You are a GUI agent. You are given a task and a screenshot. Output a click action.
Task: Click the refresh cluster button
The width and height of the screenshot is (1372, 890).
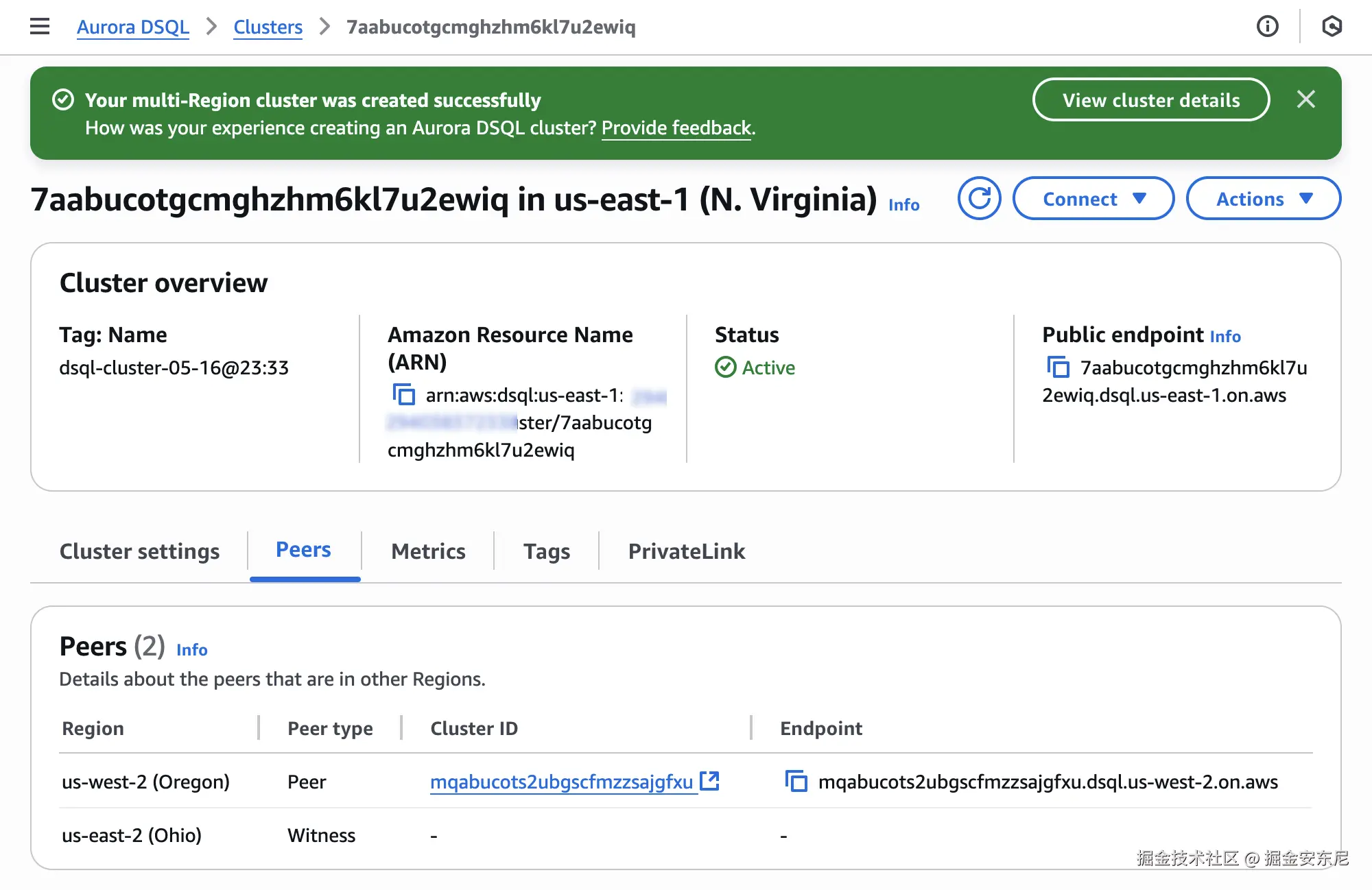point(979,199)
